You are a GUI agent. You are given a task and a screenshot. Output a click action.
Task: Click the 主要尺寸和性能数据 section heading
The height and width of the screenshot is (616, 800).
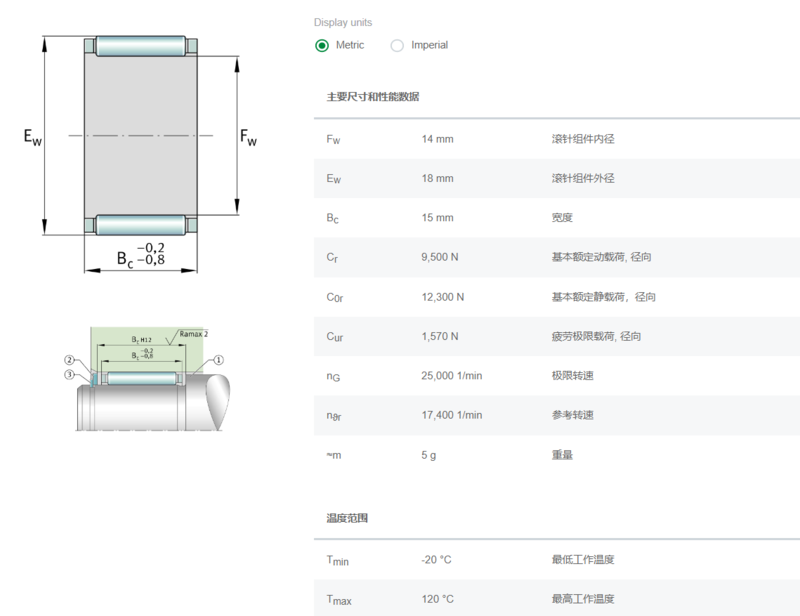[x=373, y=97]
